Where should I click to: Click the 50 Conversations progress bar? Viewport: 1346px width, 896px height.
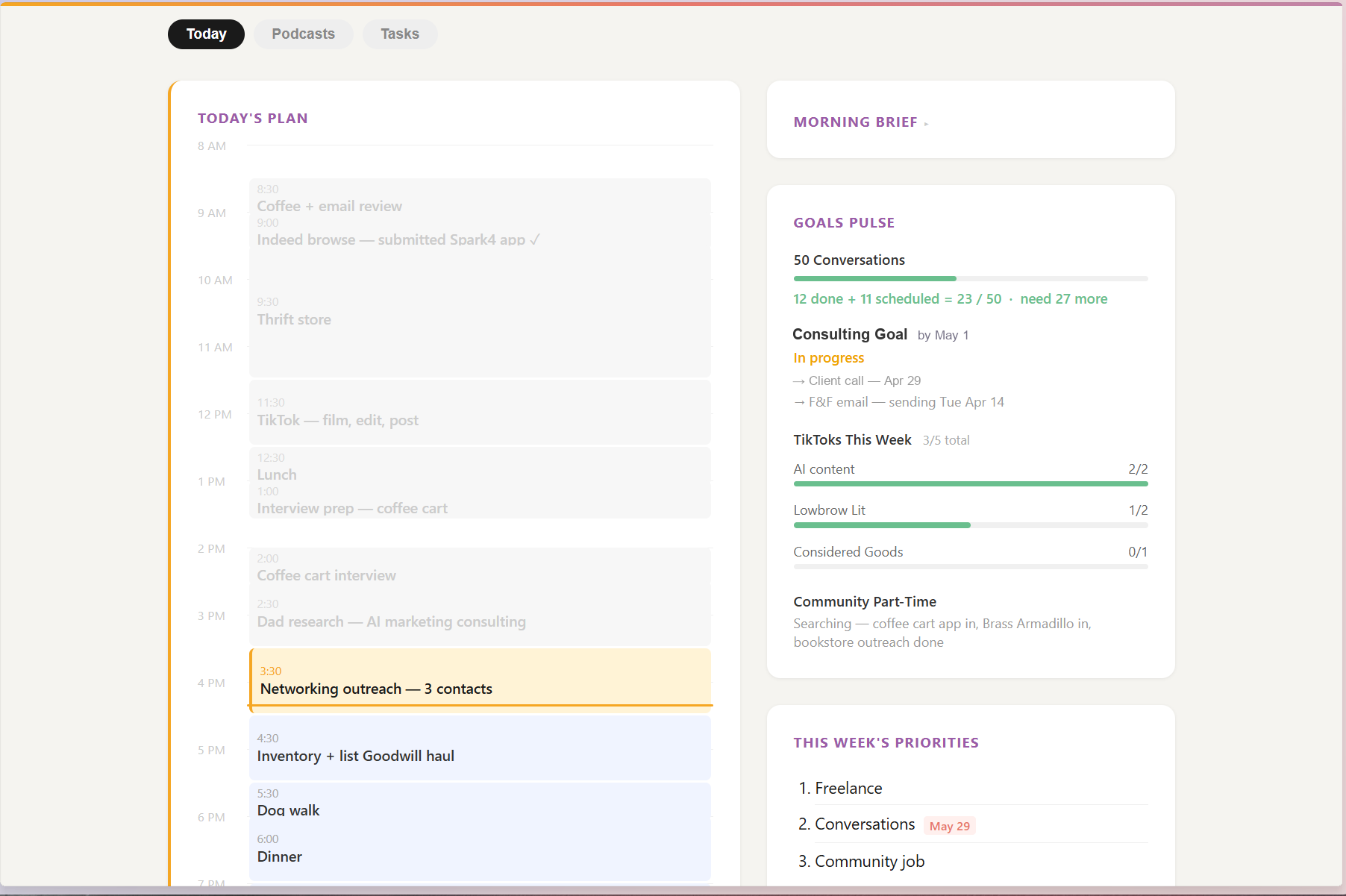pyautogui.click(x=971, y=279)
